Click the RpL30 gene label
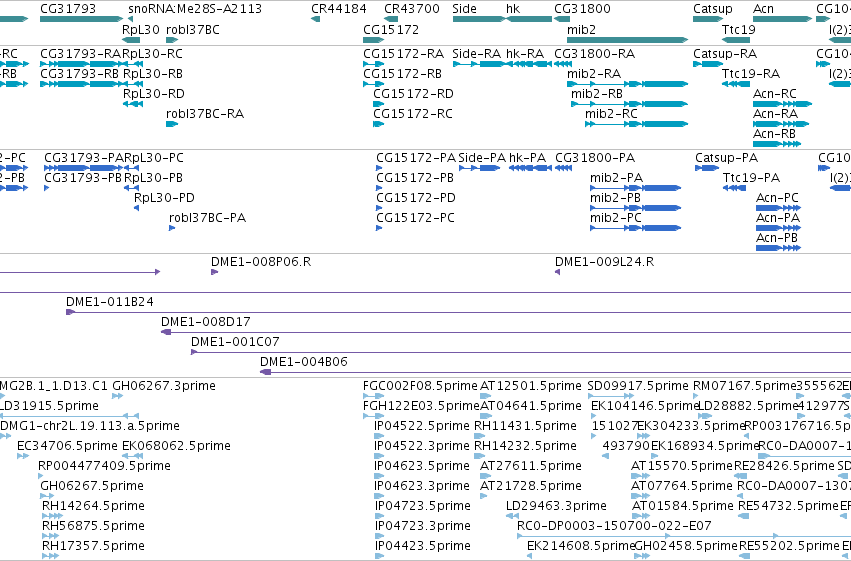 click(x=141, y=29)
